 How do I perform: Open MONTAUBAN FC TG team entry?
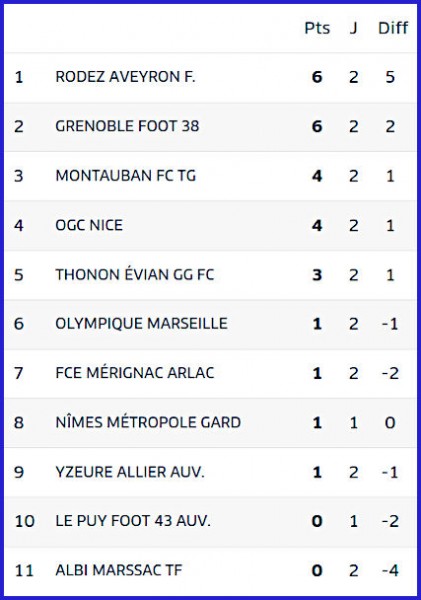pos(126,176)
